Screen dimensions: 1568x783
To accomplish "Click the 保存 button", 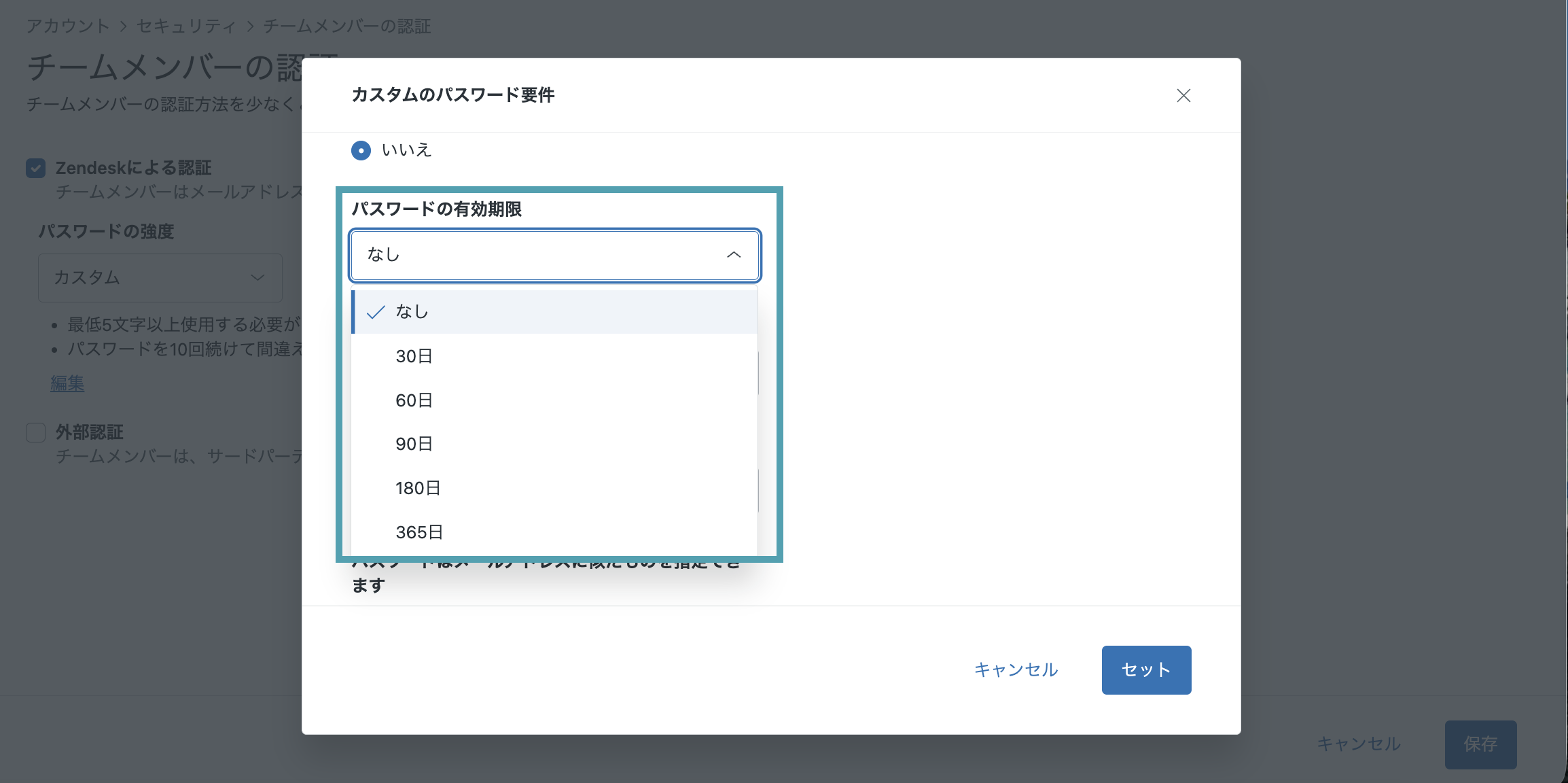I will coord(1480,745).
